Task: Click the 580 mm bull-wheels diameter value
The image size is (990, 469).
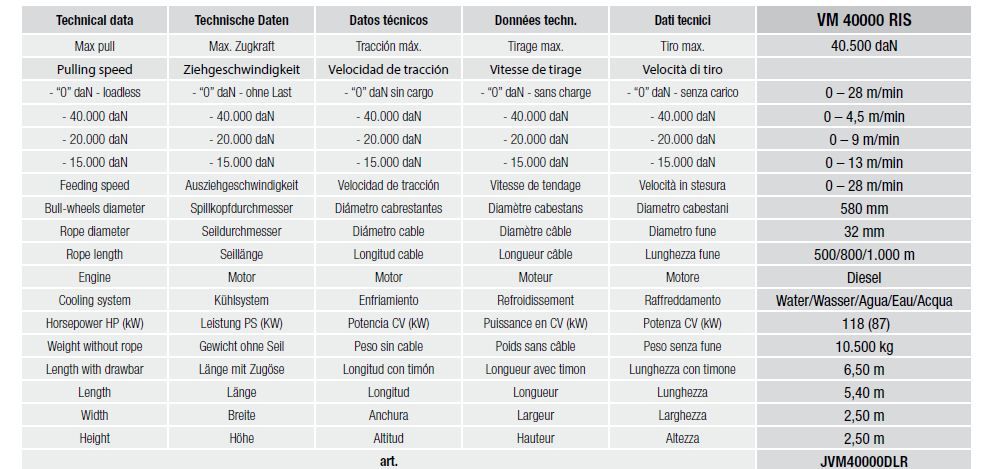Action: click(864, 208)
